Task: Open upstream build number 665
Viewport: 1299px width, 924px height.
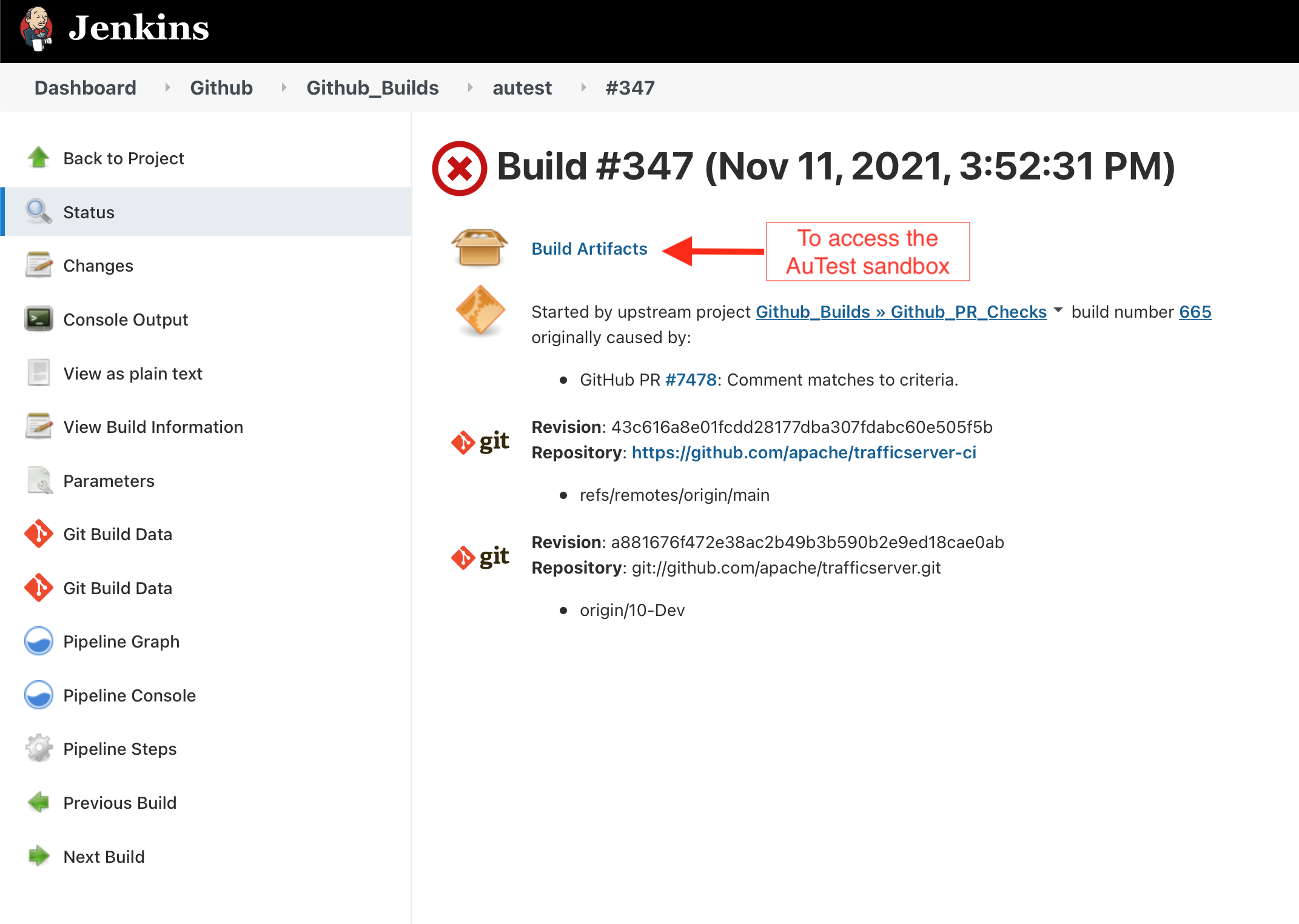Action: pos(1195,312)
